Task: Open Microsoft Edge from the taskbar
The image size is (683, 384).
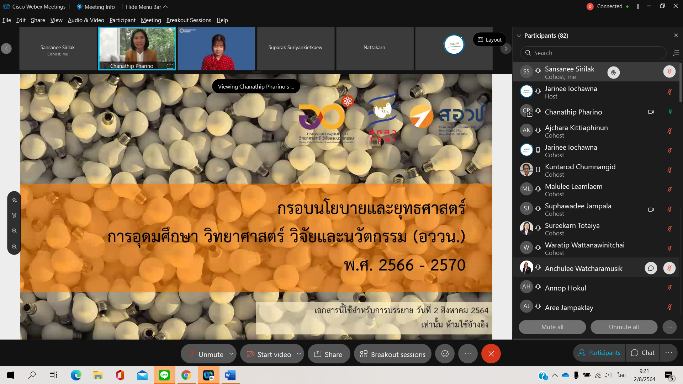Action: (76, 375)
